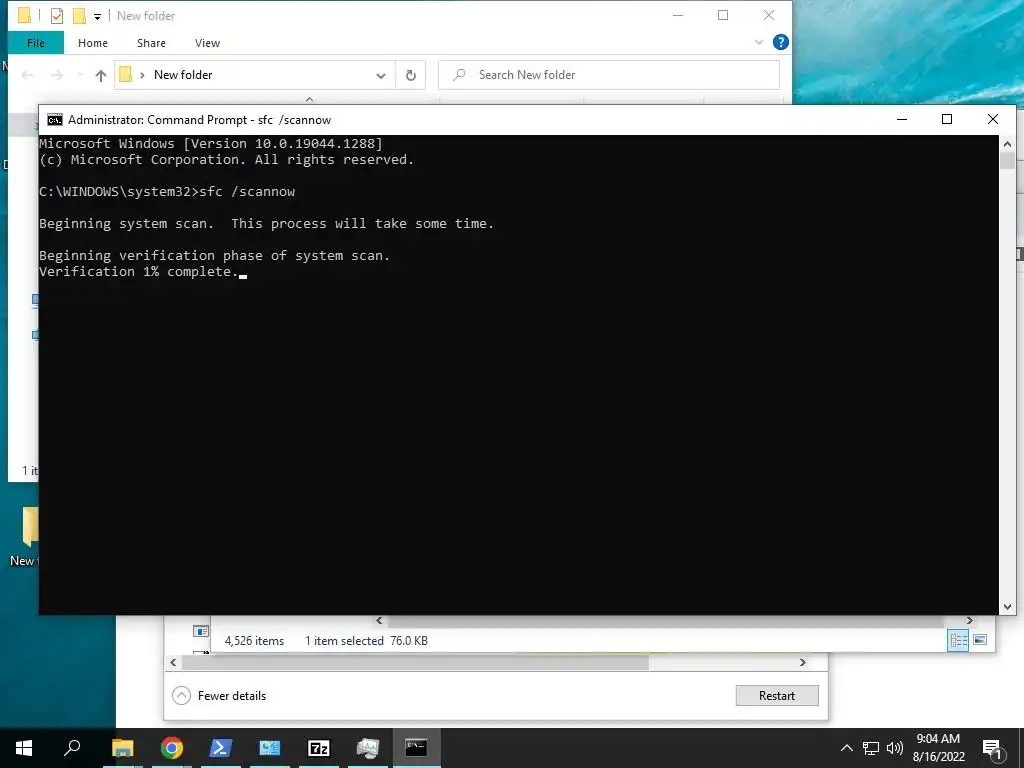Click the blue Help question mark icon
This screenshot has height=768, width=1024.
click(x=780, y=42)
